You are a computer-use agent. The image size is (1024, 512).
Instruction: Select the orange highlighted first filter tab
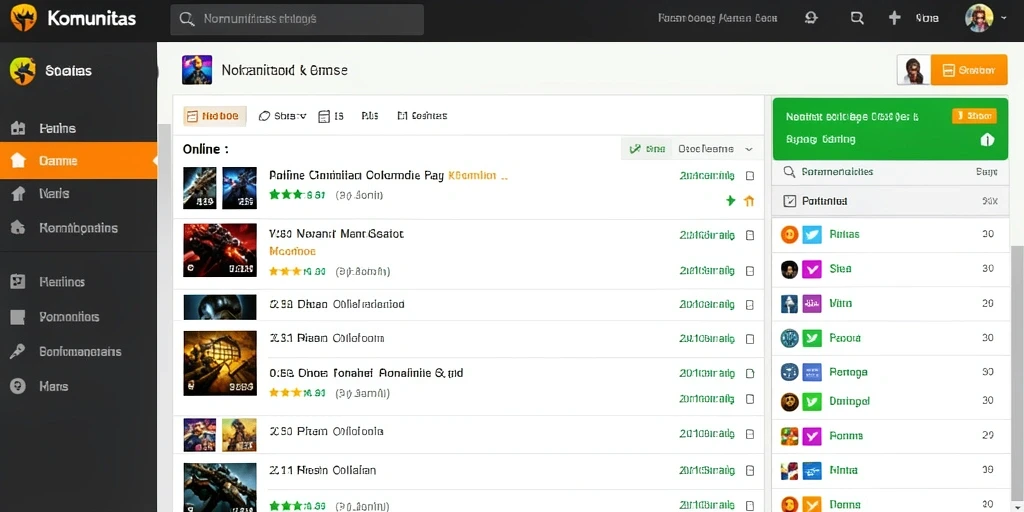(214, 116)
